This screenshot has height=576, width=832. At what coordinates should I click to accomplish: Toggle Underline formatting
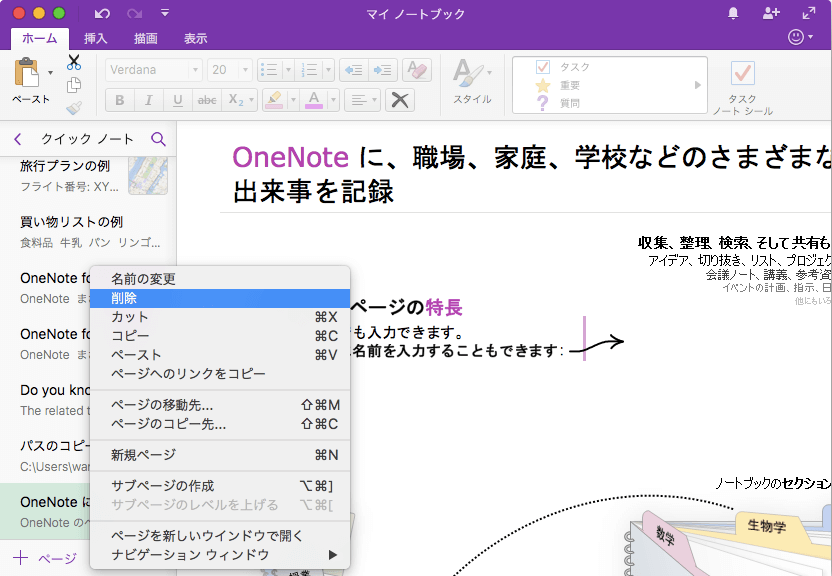tap(178, 100)
